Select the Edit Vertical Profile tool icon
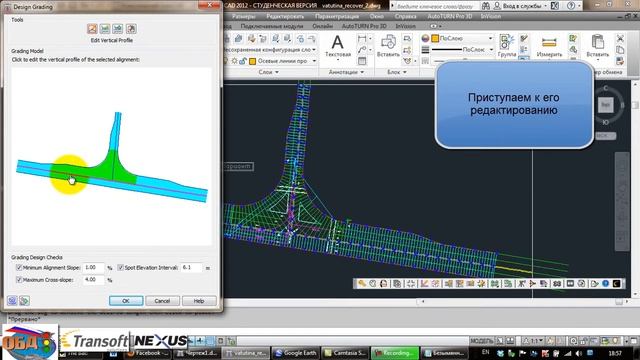The width and height of the screenshot is (640, 360). 92,29
